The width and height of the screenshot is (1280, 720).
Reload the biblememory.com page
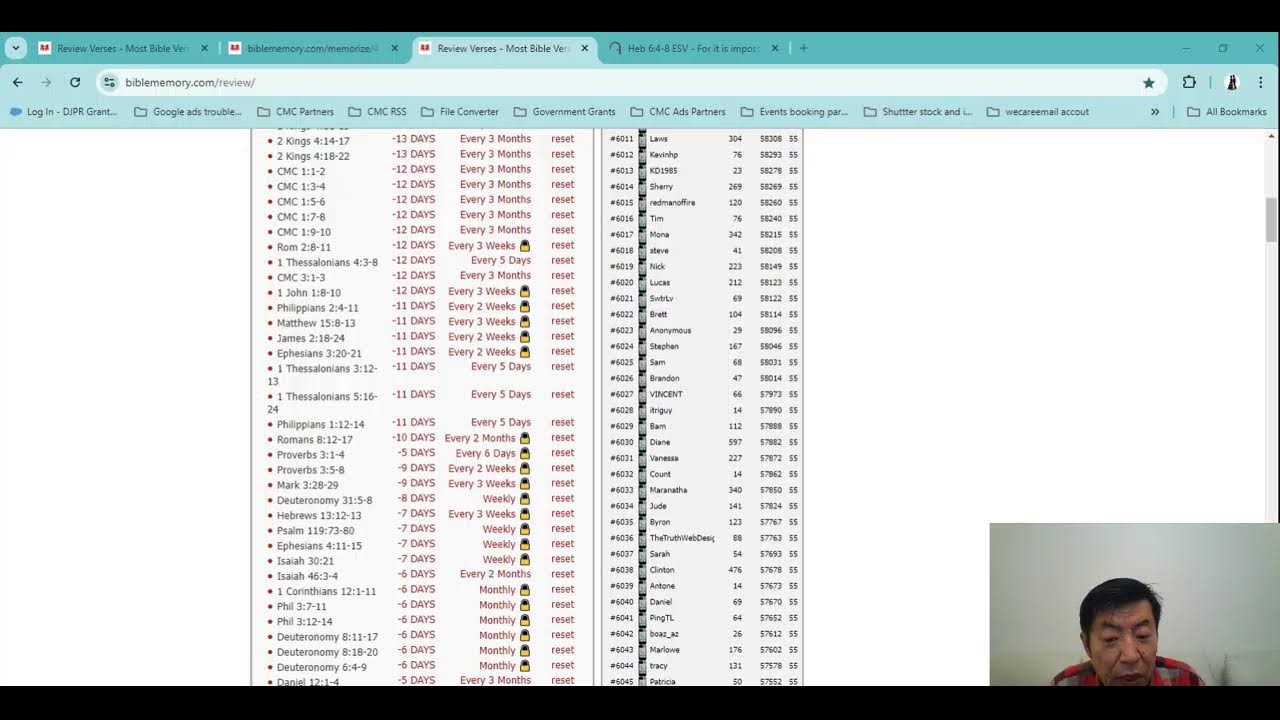pos(75,82)
